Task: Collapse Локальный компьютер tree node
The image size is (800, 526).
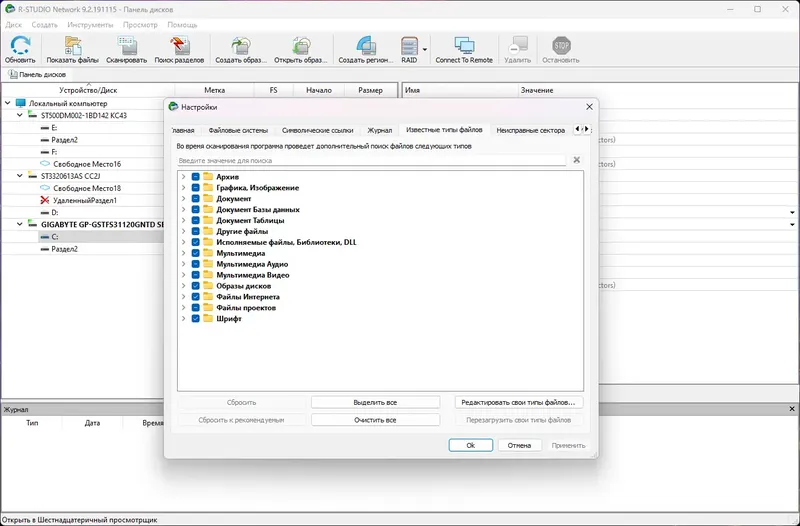Action: 8,103
